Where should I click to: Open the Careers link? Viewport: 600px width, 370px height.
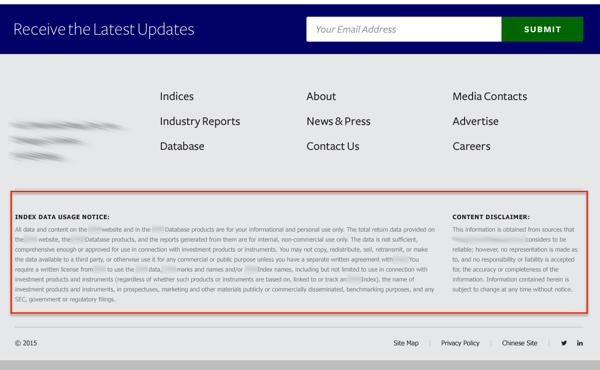tap(471, 146)
